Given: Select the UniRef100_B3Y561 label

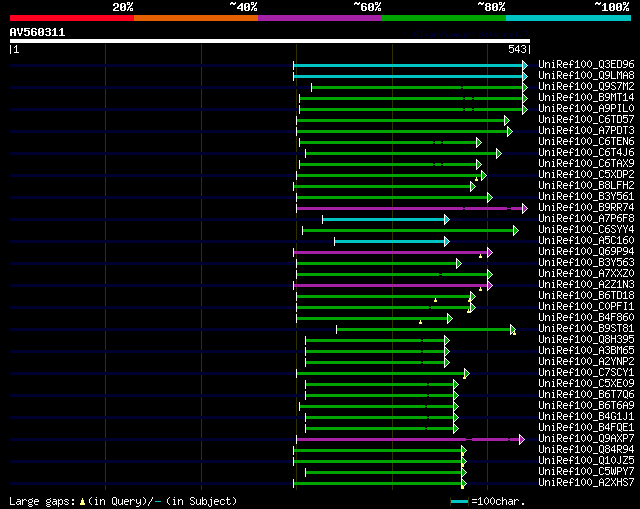Looking at the screenshot, I should pos(586,197).
